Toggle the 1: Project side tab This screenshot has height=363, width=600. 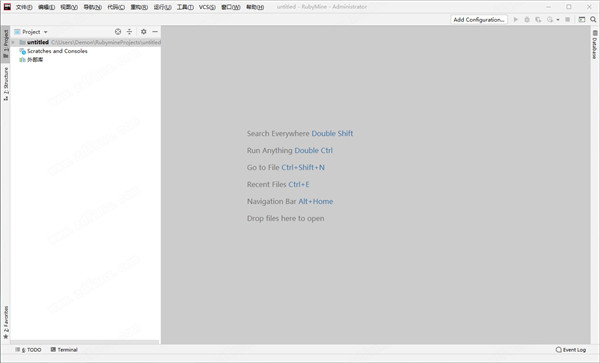click(x=6, y=43)
